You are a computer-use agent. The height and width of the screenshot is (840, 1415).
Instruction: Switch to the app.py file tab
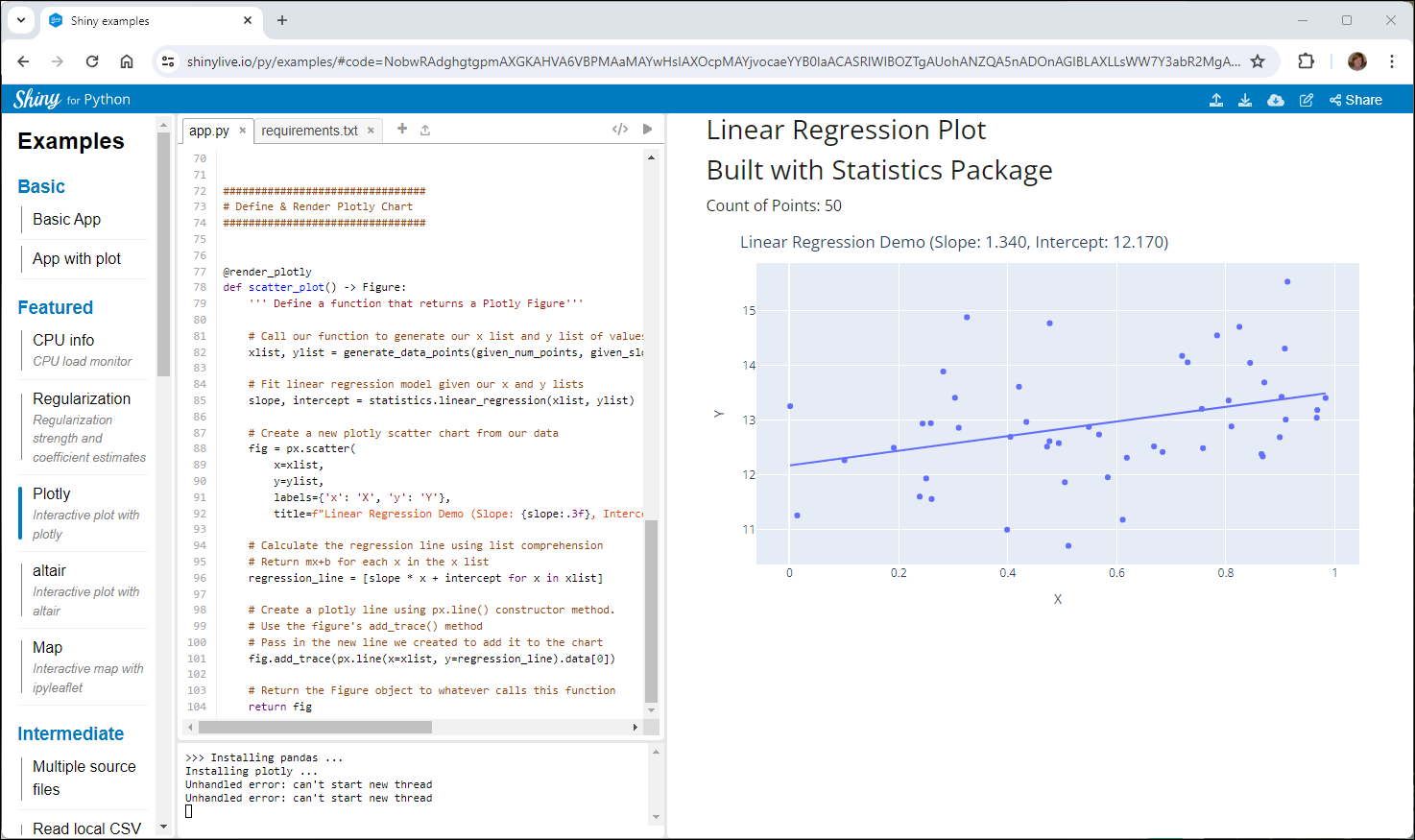click(208, 131)
